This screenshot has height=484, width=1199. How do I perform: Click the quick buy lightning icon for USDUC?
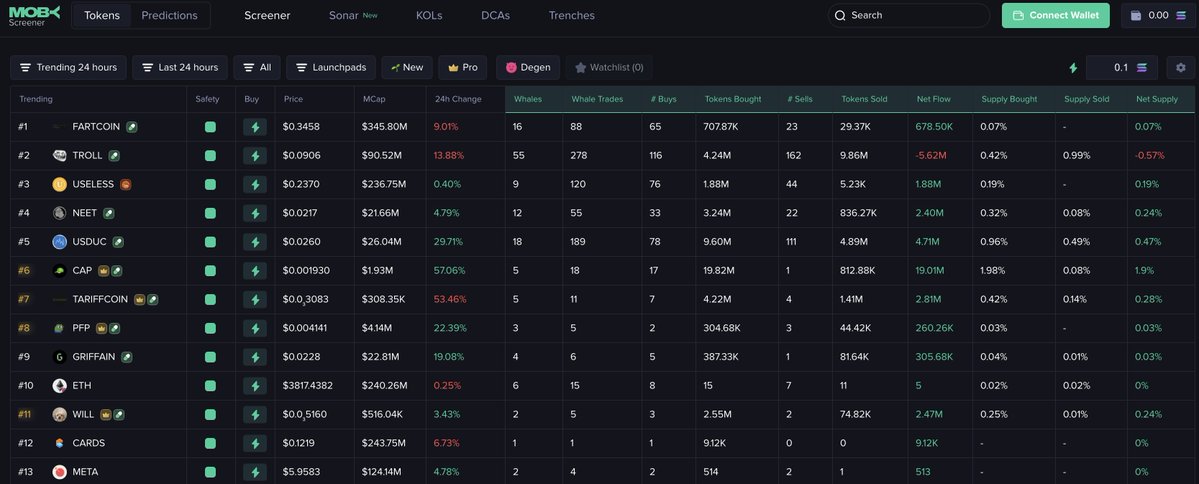(255, 242)
